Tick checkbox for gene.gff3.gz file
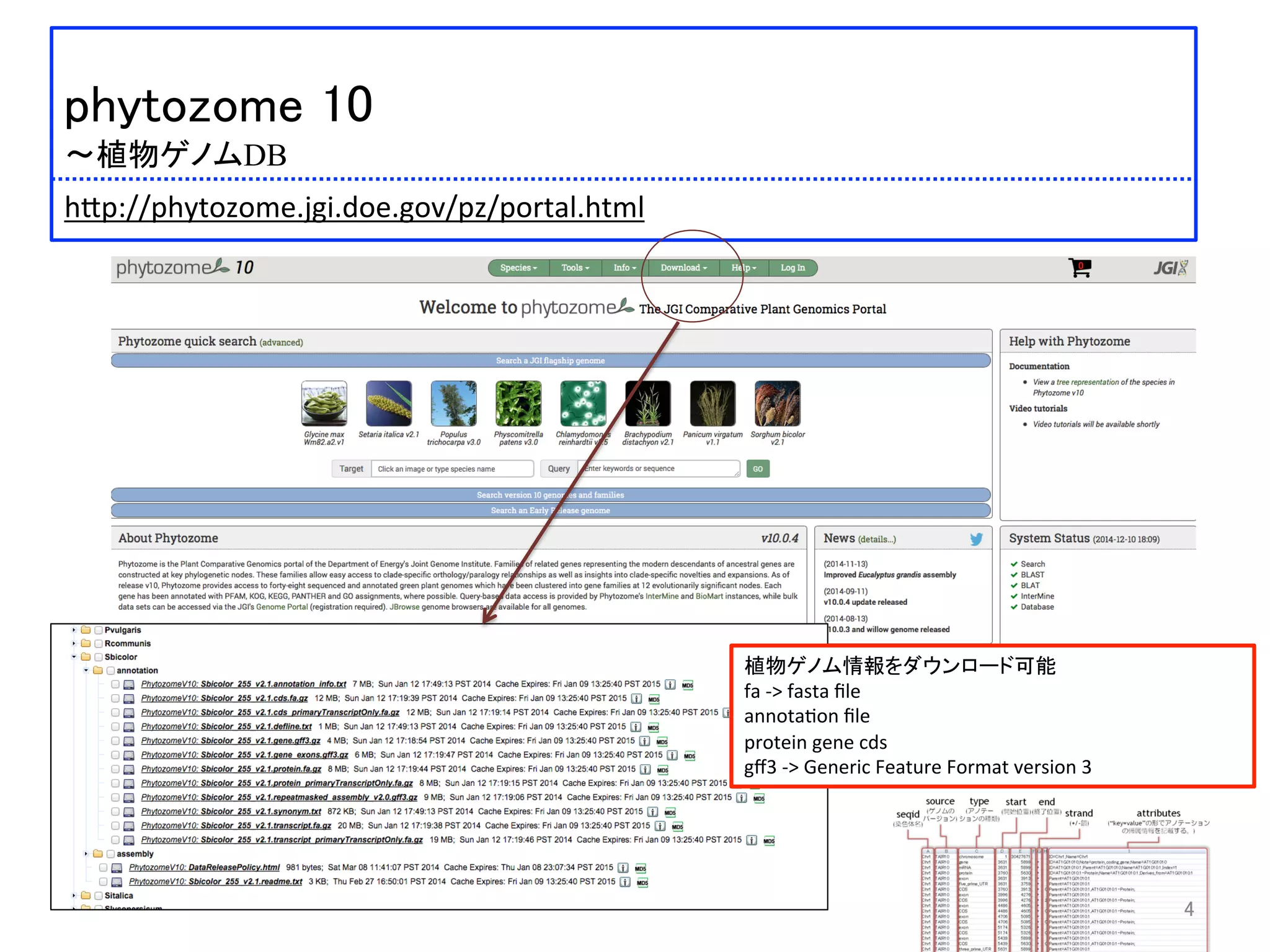Viewport: 1270px width, 952px height. click(115, 741)
